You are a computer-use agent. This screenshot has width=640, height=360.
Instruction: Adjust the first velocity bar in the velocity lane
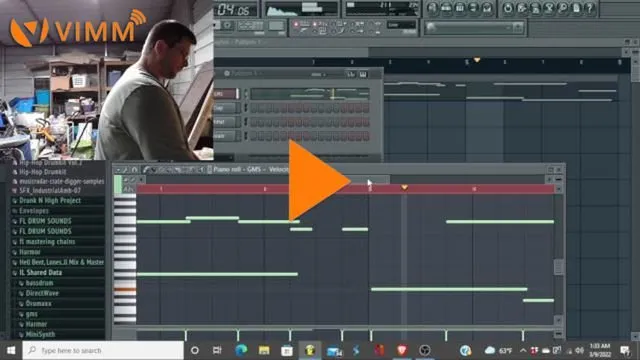point(186,335)
